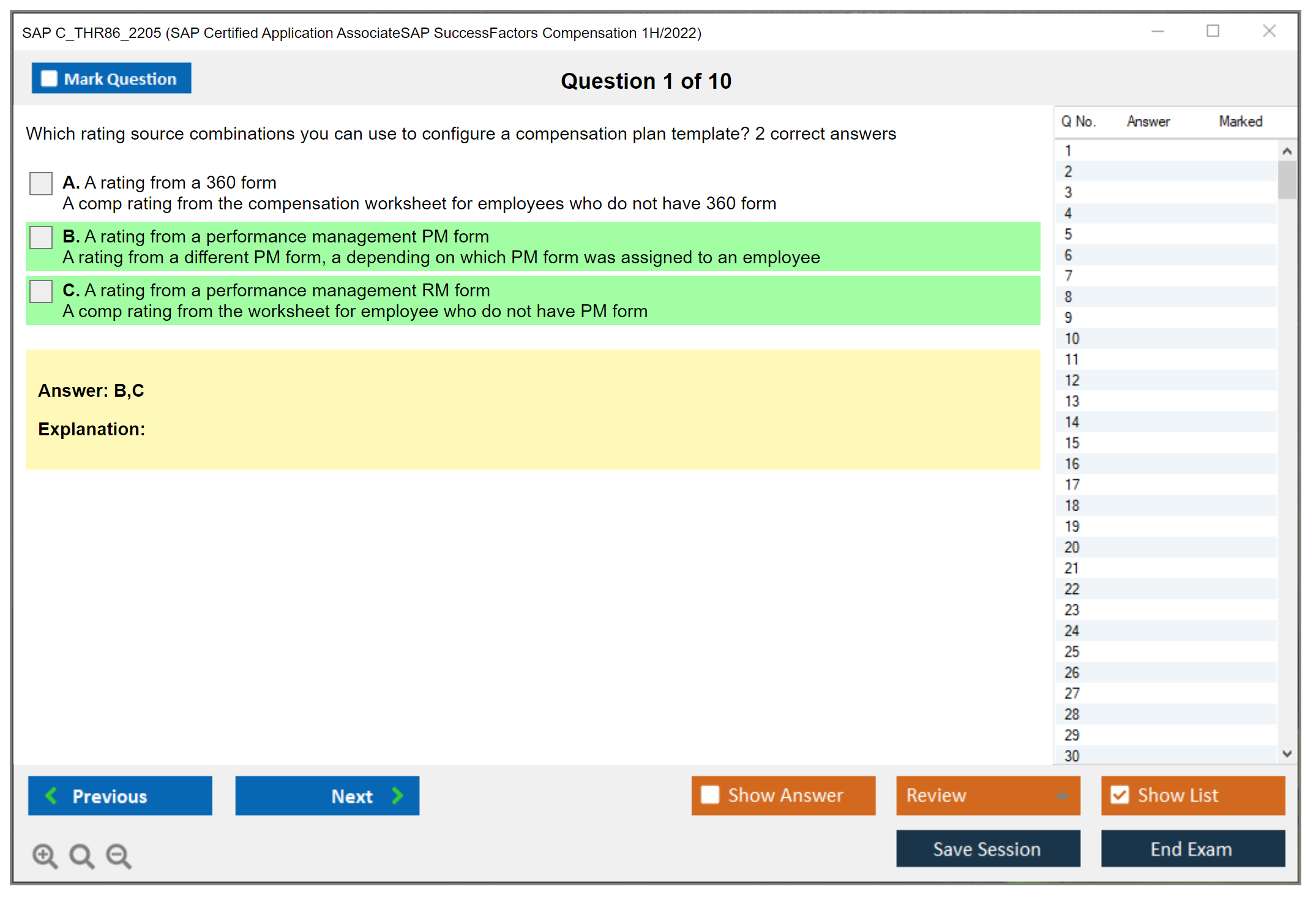1316x900 pixels.
Task: Click the zoom out magnifier icon
Action: pyautogui.click(x=118, y=855)
